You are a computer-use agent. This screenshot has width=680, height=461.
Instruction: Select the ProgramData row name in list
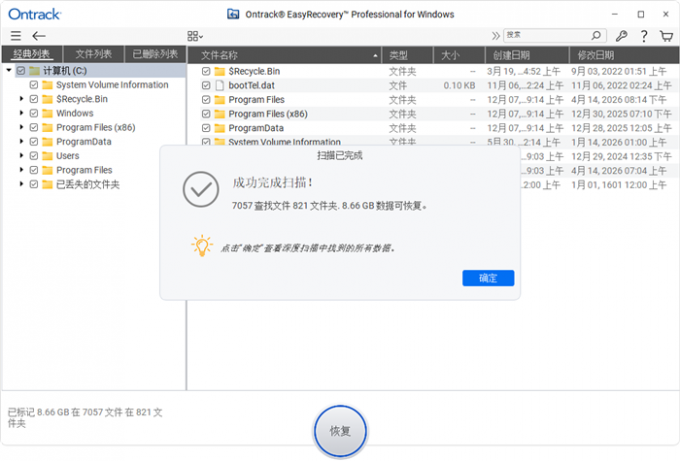pyautogui.click(x=256, y=128)
